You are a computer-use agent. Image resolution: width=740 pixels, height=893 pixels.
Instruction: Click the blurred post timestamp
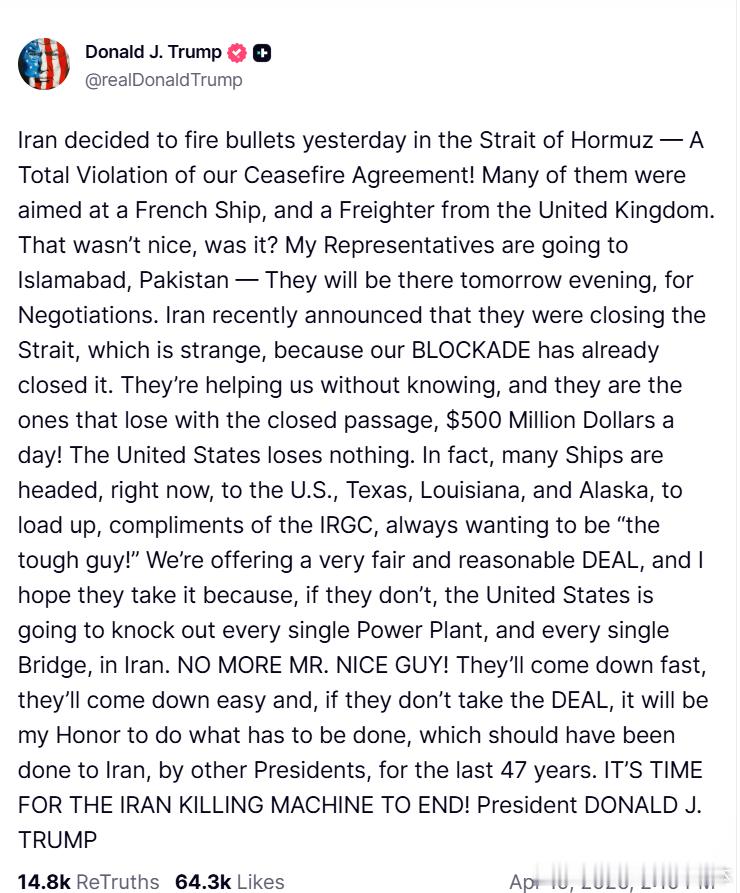pyautogui.click(x=612, y=881)
